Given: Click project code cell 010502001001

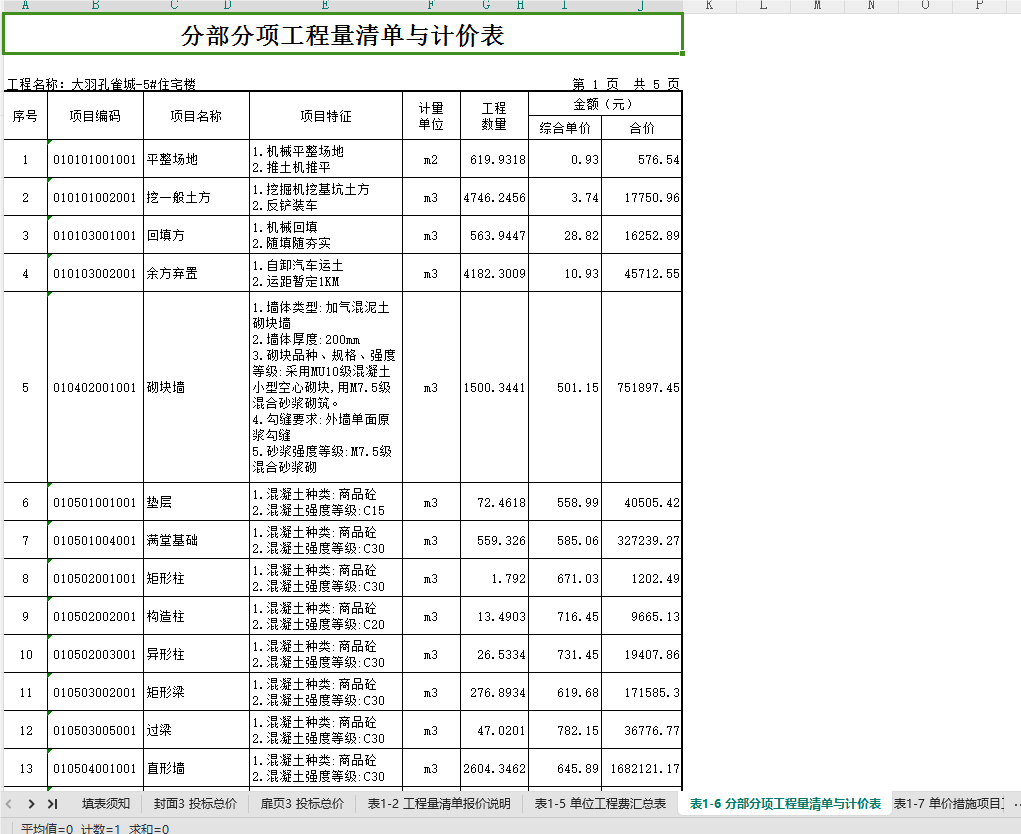Looking at the screenshot, I should coord(95,578).
